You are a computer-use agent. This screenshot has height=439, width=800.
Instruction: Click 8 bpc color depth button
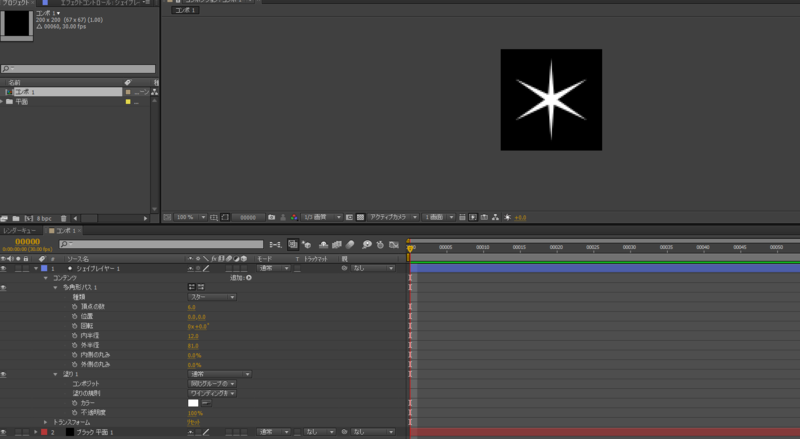pos(44,218)
